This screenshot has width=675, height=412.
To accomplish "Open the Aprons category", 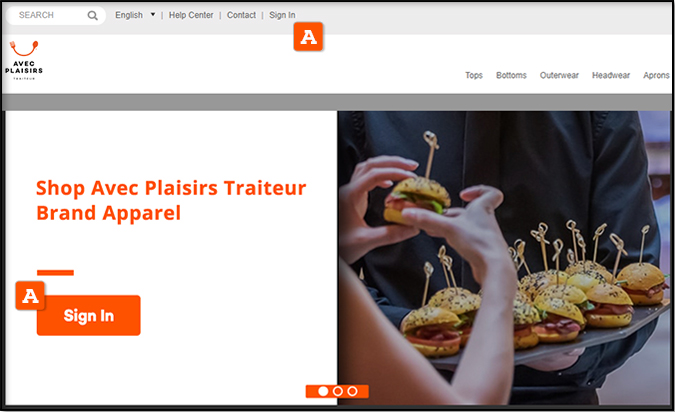I will click(x=656, y=75).
